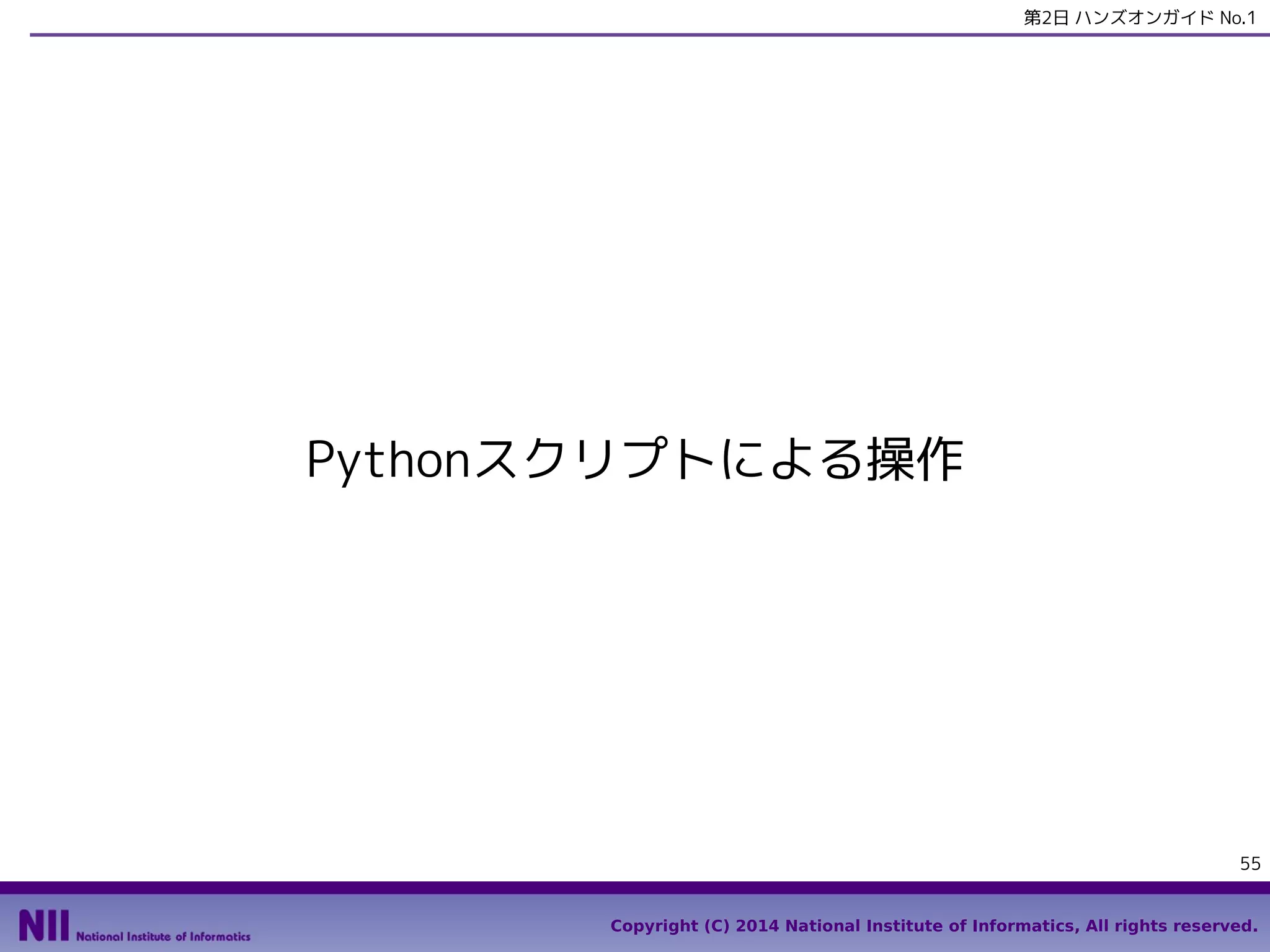Click the slide page number 55
Screen dimensions: 1270x952
click(1250, 863)
